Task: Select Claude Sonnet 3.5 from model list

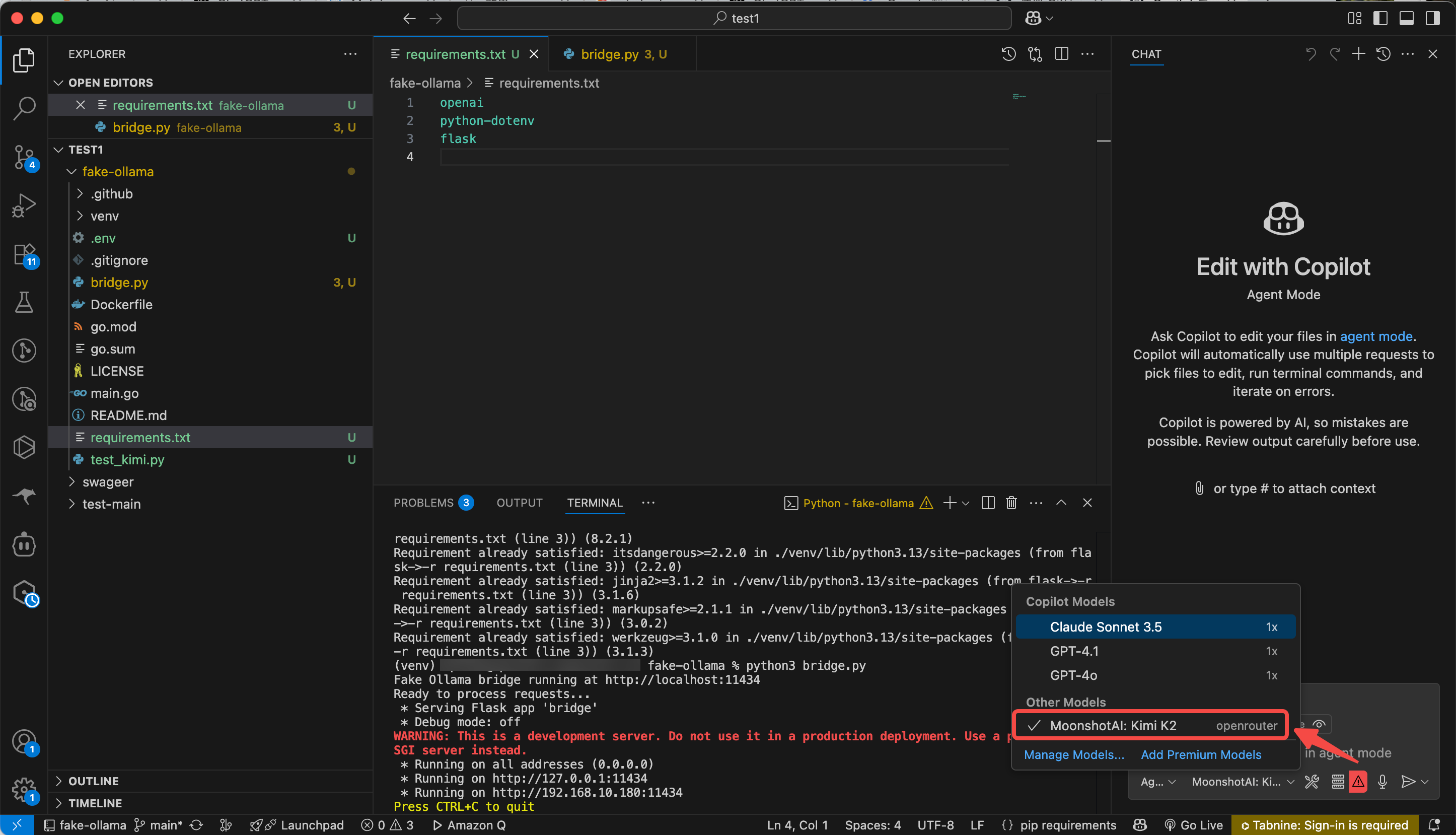Action: coord(1105,627)
